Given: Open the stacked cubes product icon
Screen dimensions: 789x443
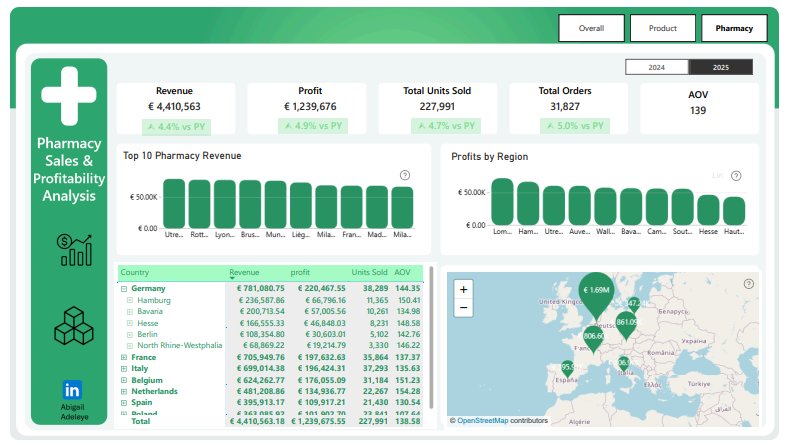Looking at the screenshot, I should (74, 326).
